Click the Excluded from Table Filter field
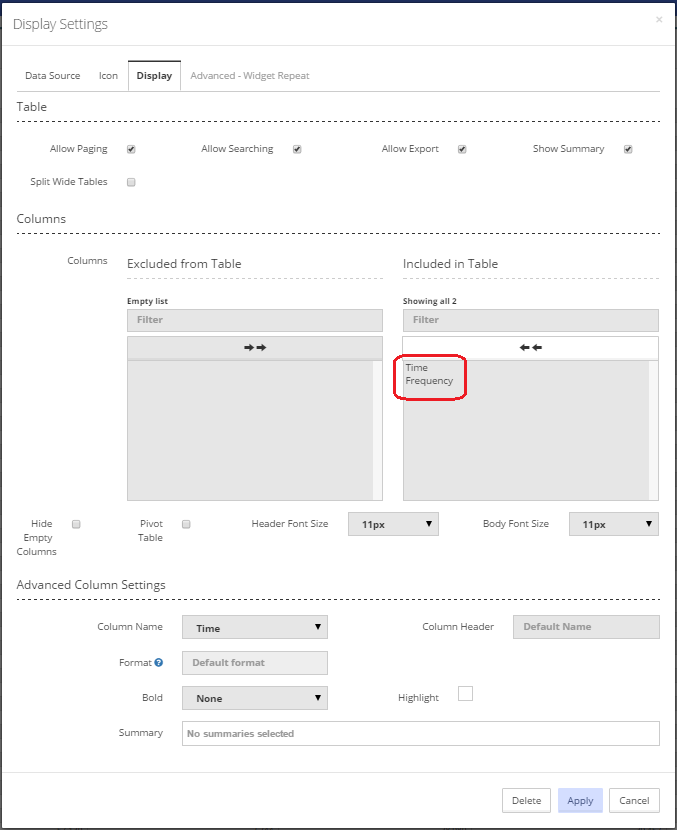The height and width of the screenshot is (830, 677). (x=255, y=320)
